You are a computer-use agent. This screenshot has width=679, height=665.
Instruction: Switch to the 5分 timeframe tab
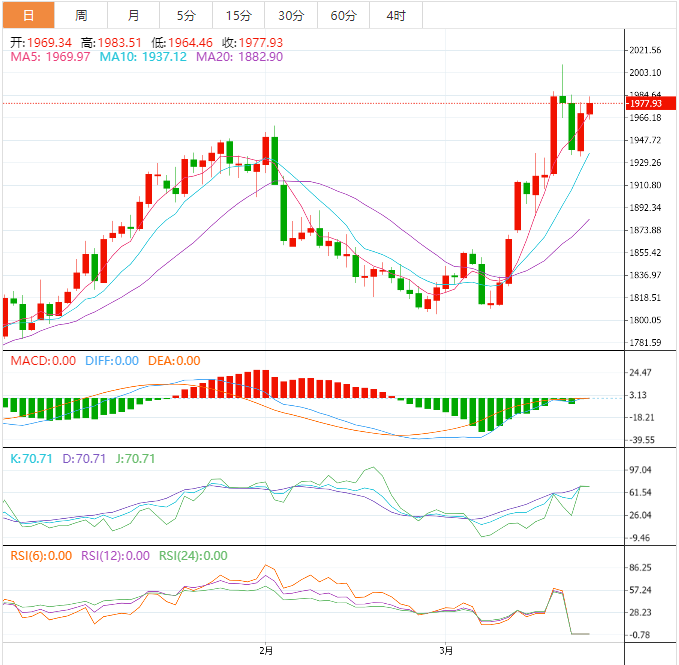(x=186, y=15)
